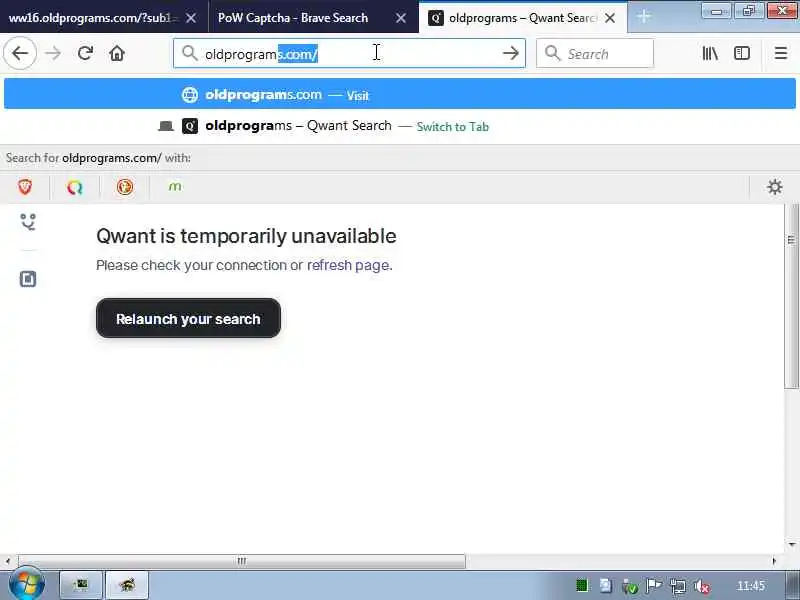Click the horizontal scrollbar left arrow
Image resolution: width=800 pixels, height=600 pixels.
click(8, 561)
